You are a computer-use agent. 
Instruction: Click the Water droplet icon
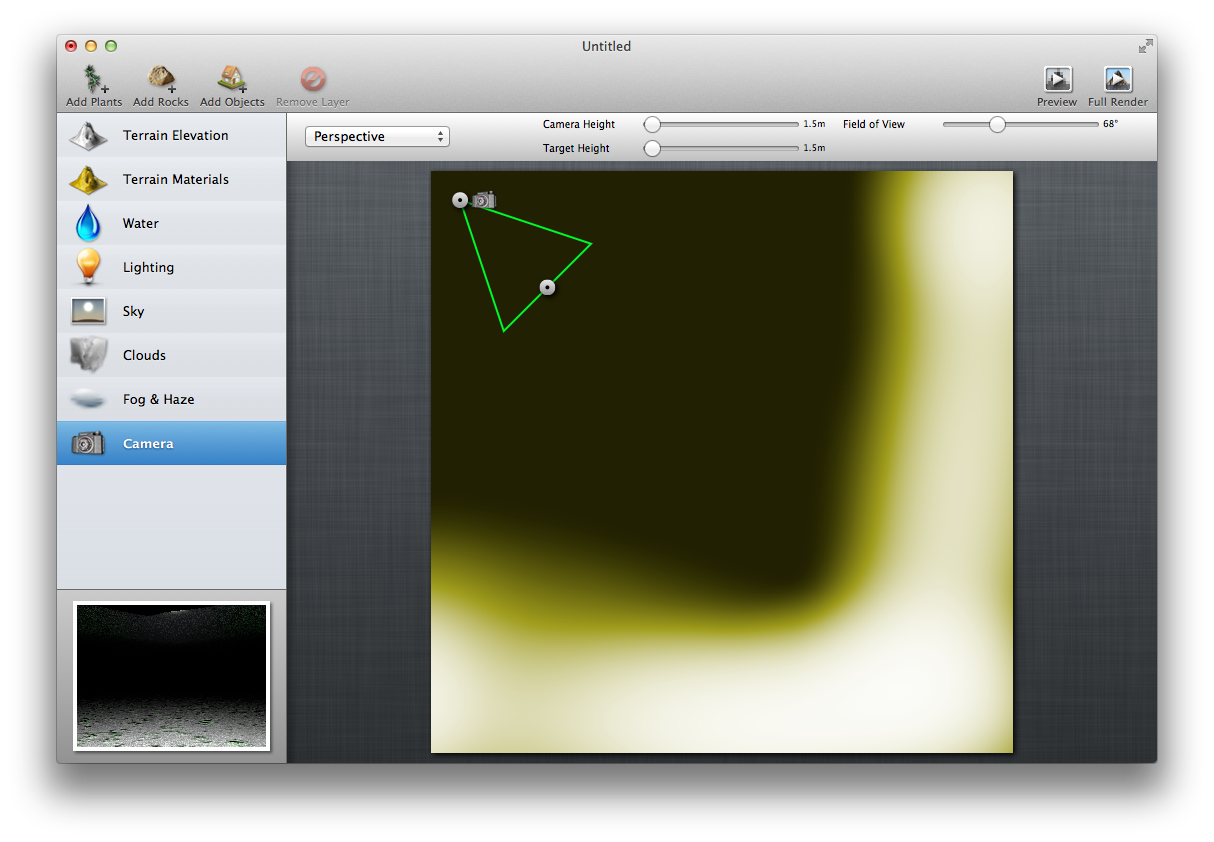(88, 223)
